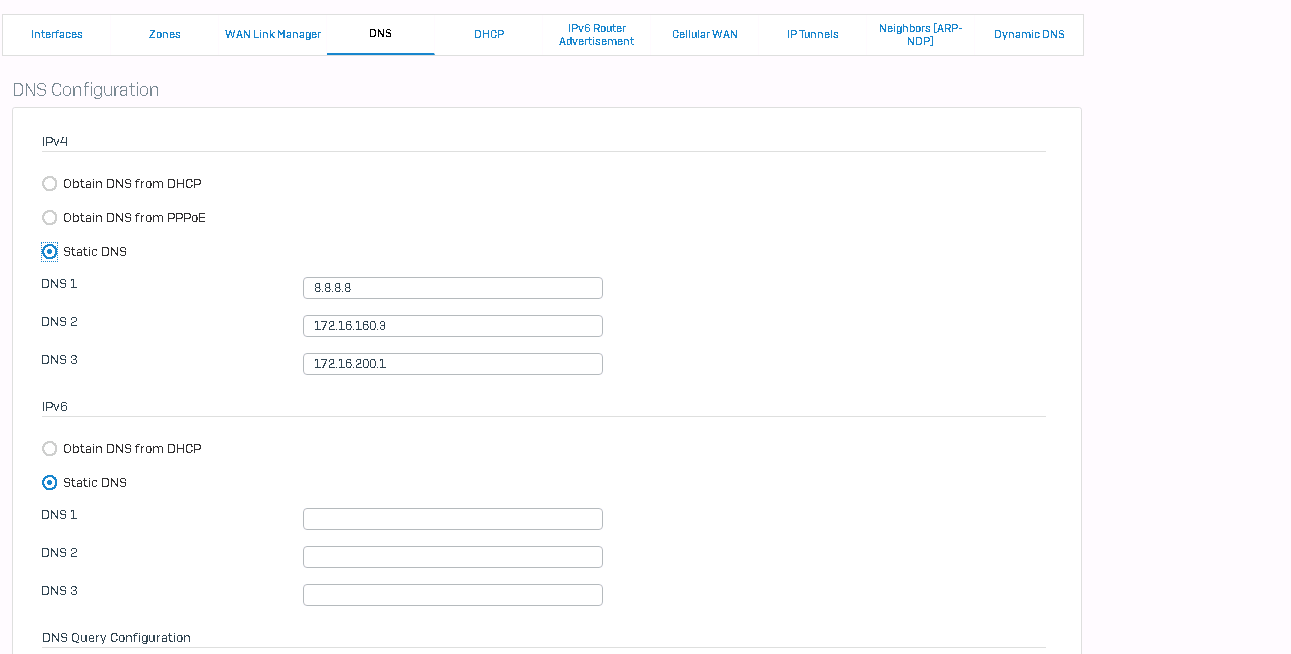
Task: Enable IPv6 Obtain DNS from DHCP
Action: point(50,449)
